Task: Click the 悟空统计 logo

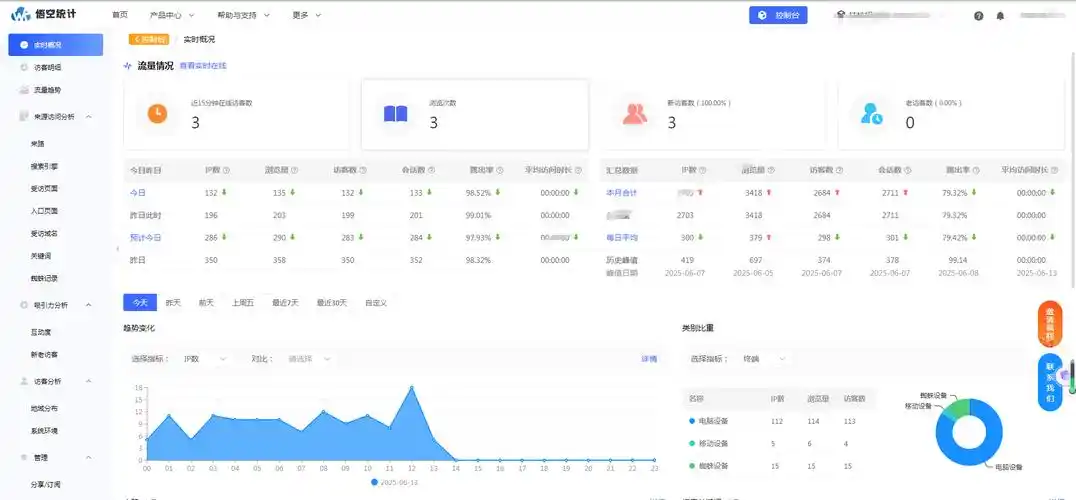Action: tap(44, 14)
